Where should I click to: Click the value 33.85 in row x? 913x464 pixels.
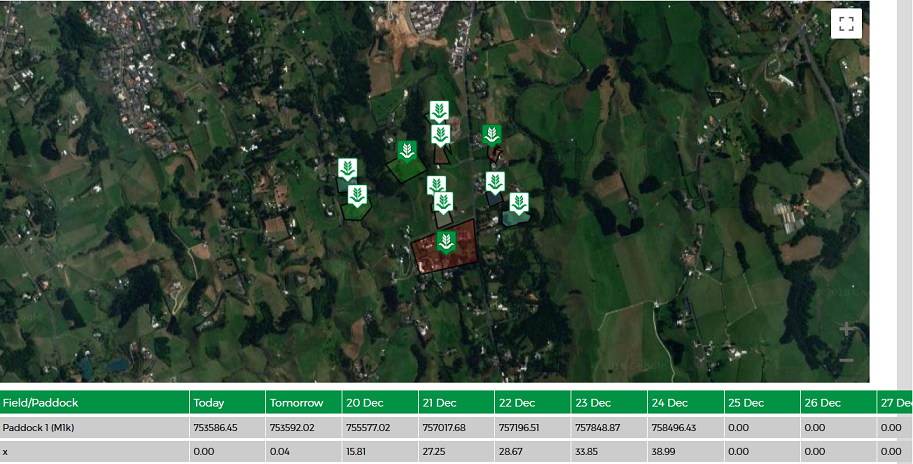[586, 452]
